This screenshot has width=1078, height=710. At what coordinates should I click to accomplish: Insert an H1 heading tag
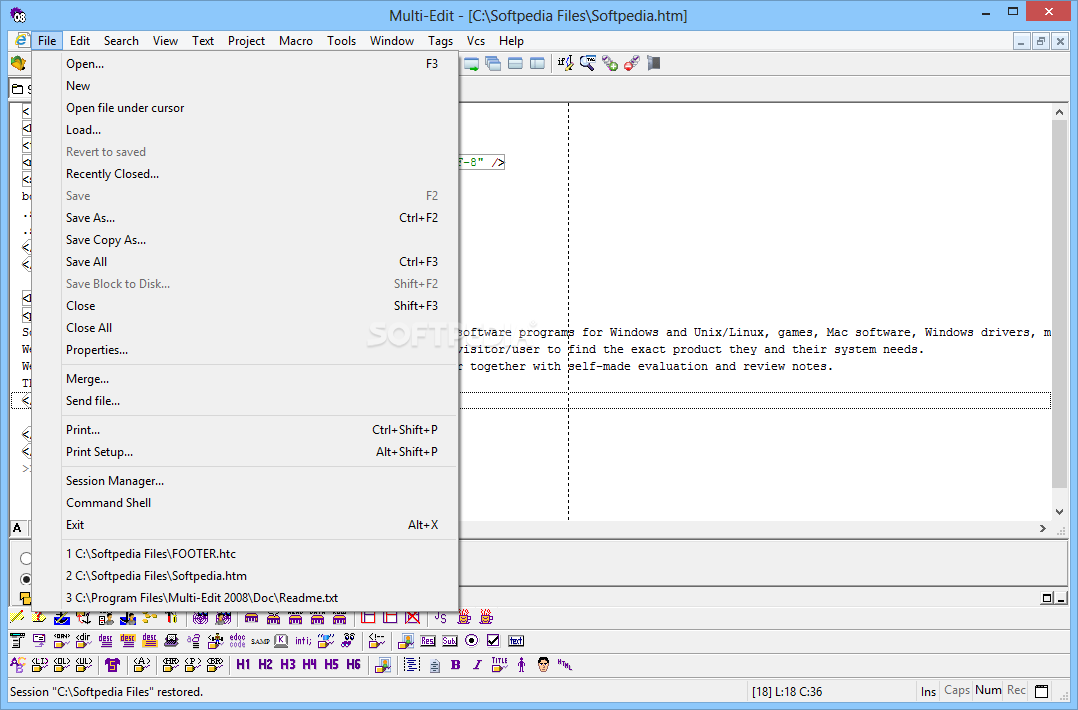[x=243, y=665]
